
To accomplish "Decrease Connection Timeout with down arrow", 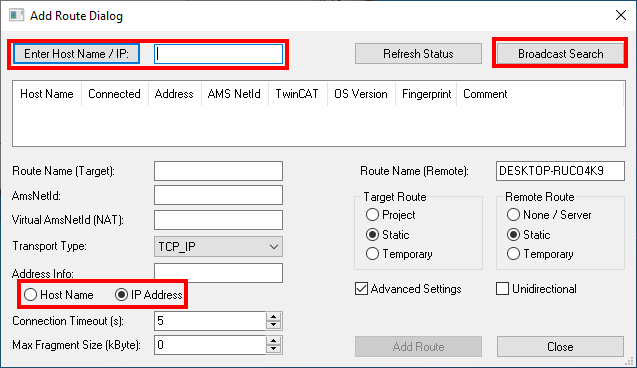I will click(273, 325).
